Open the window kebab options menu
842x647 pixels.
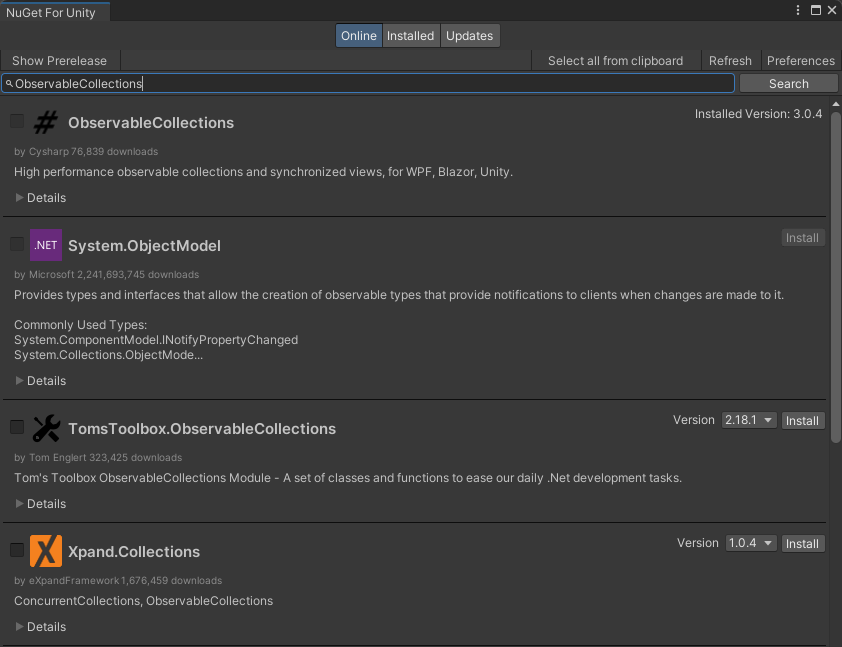click(x=798, y=10)
